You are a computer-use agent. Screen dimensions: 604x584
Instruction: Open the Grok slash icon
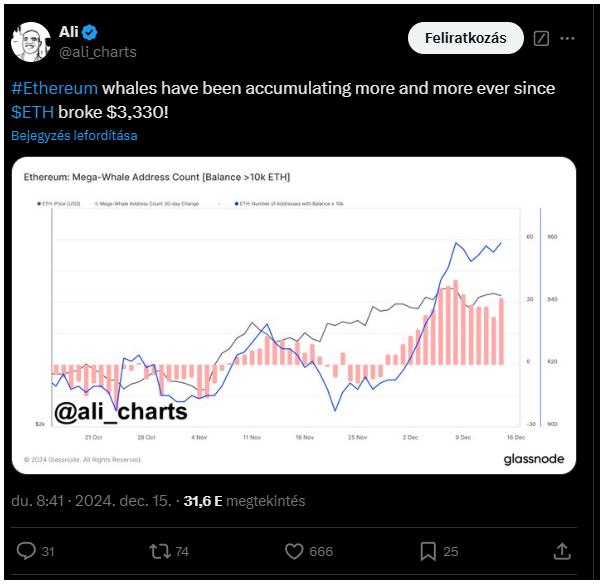point(541,39)
